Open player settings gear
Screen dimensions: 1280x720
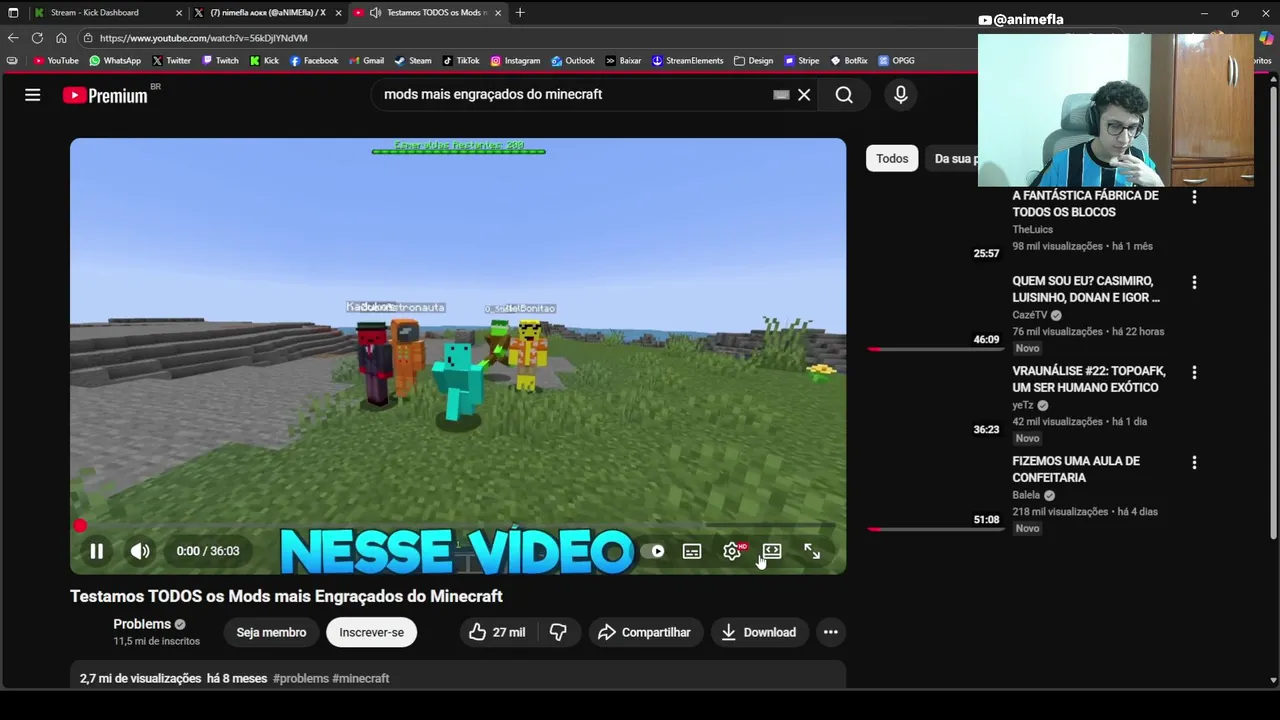[x=732, y=551]
